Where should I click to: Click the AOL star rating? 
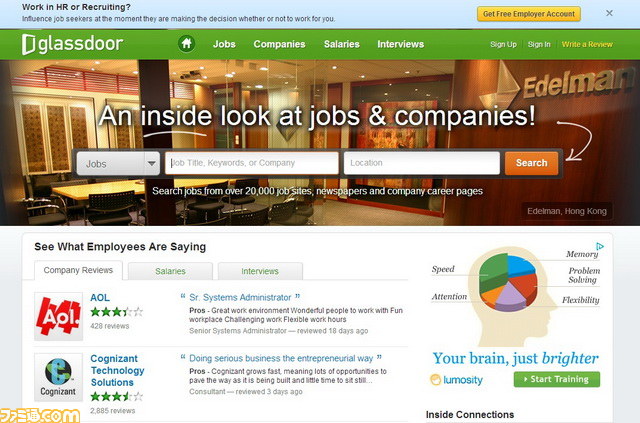tap(117, 312)
